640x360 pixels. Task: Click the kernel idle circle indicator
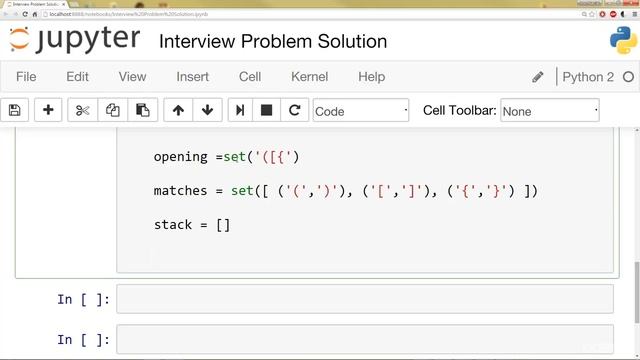[x=629, y=77]
